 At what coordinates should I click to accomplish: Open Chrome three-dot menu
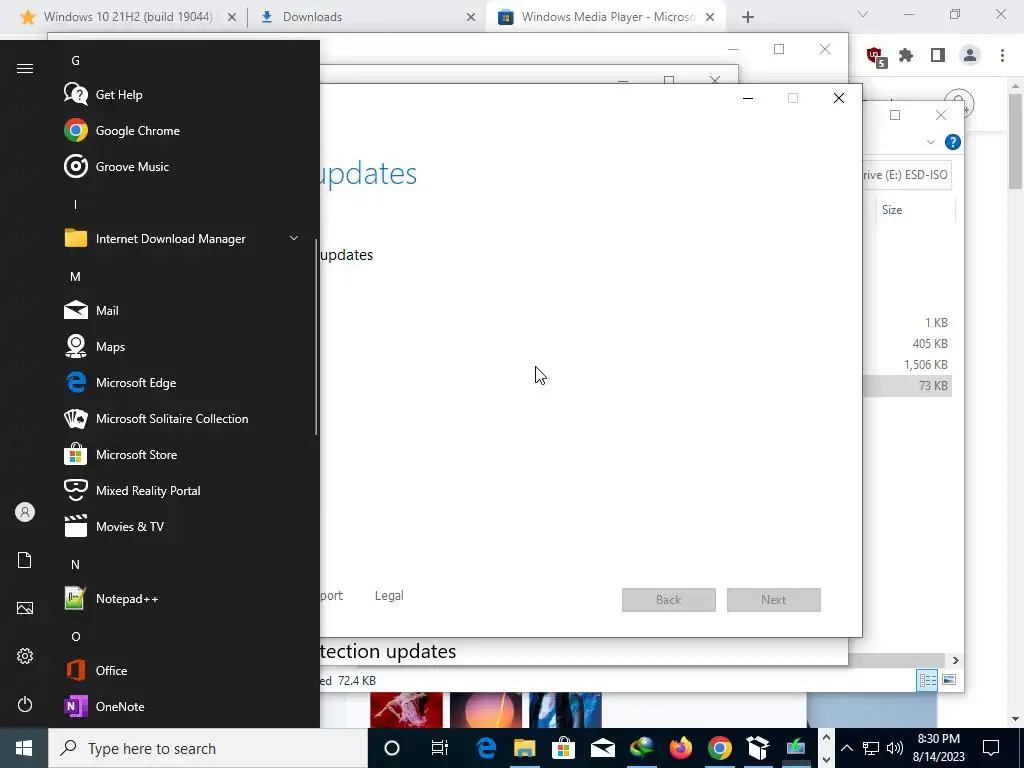1002,56
